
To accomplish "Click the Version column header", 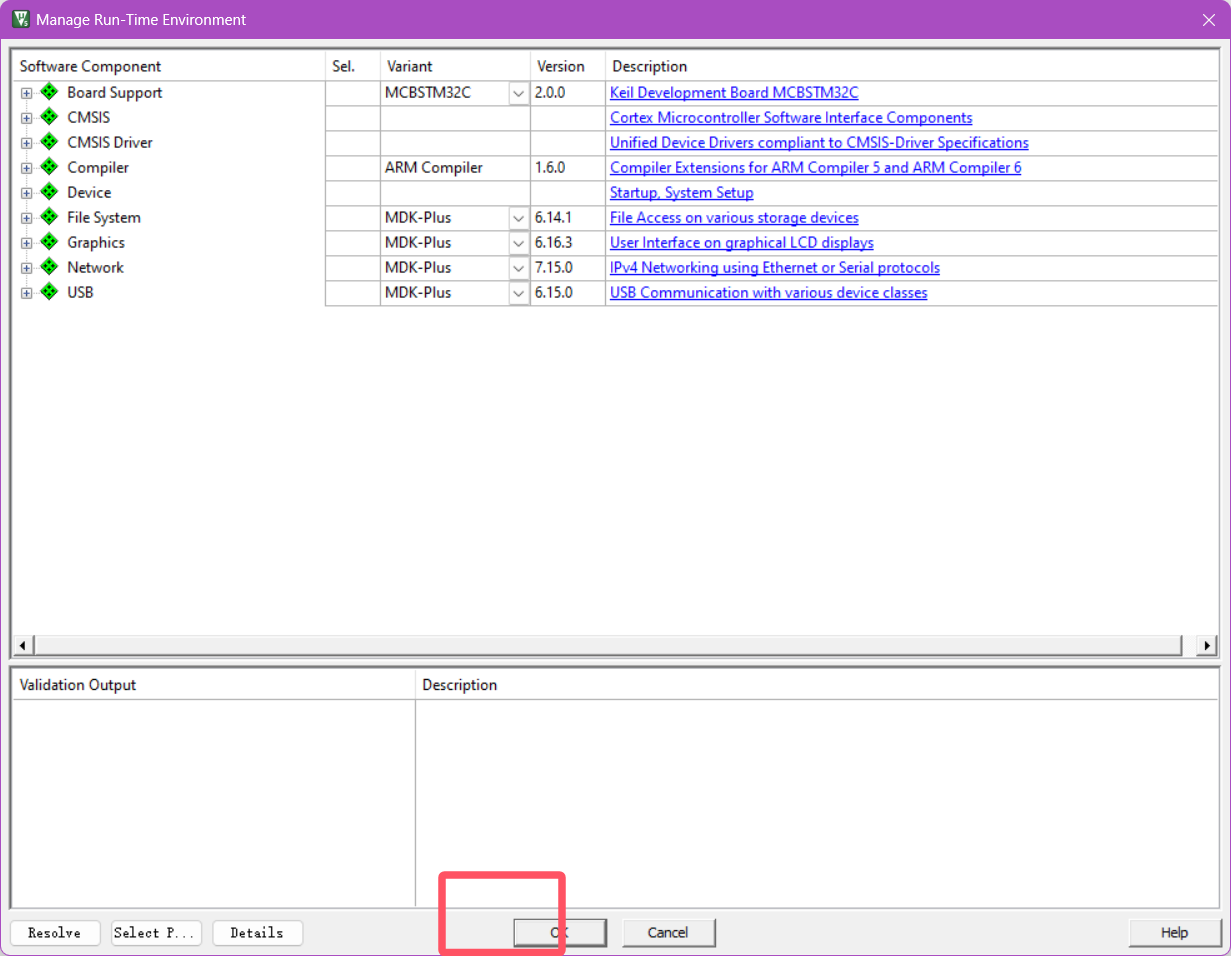I will 568,66.
